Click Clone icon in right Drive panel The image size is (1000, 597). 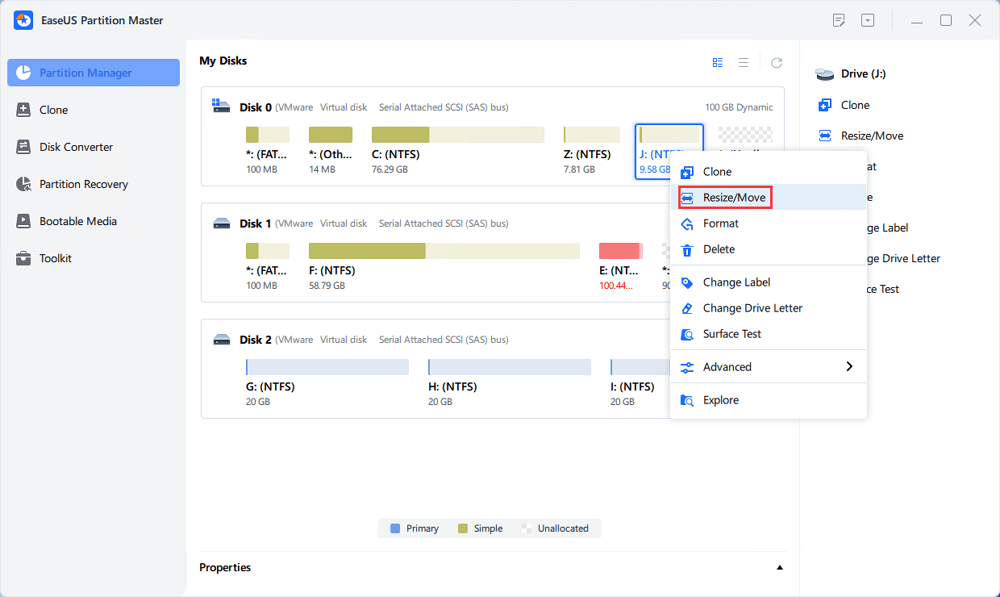coord(825,105)
